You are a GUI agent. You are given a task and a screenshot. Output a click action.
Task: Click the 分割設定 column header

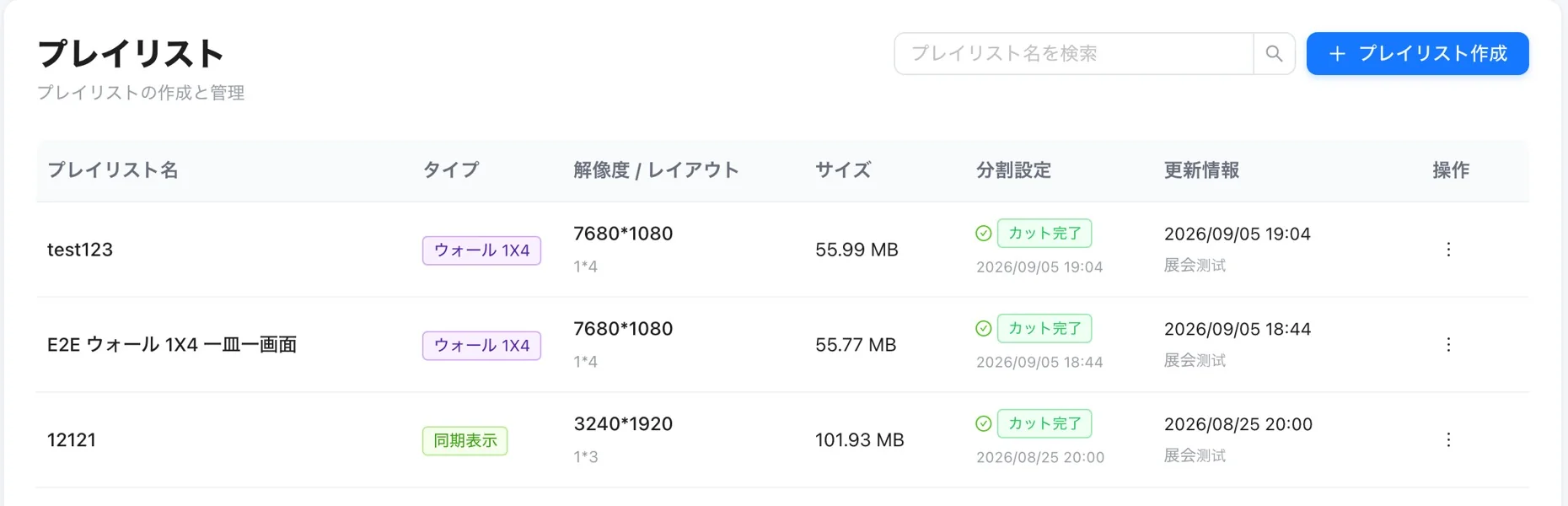coord(1013,170)
